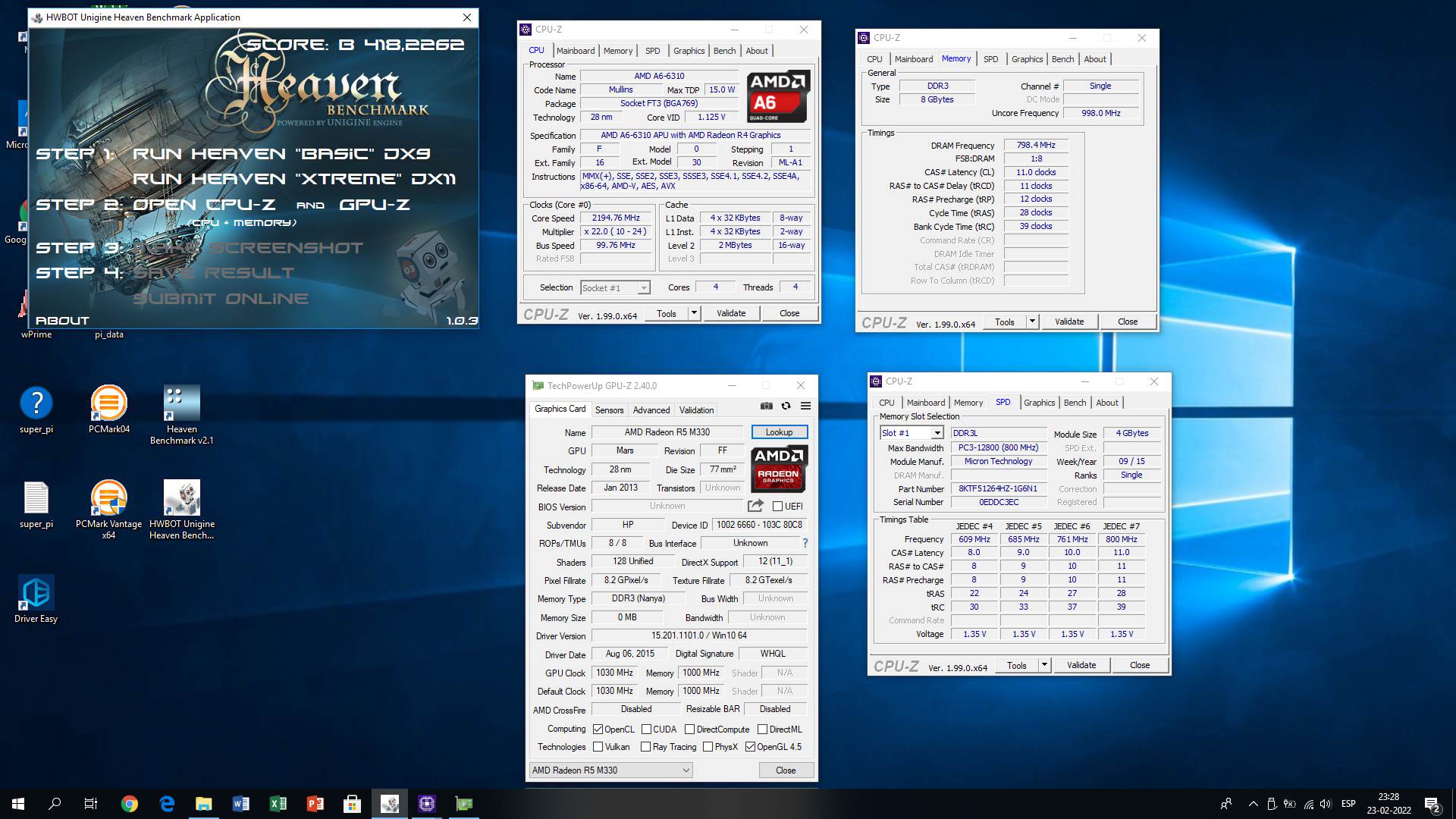The image size is (1456, 819).
Task: Toggle the DirectCompute checkbox
Action: coord(689,730)
